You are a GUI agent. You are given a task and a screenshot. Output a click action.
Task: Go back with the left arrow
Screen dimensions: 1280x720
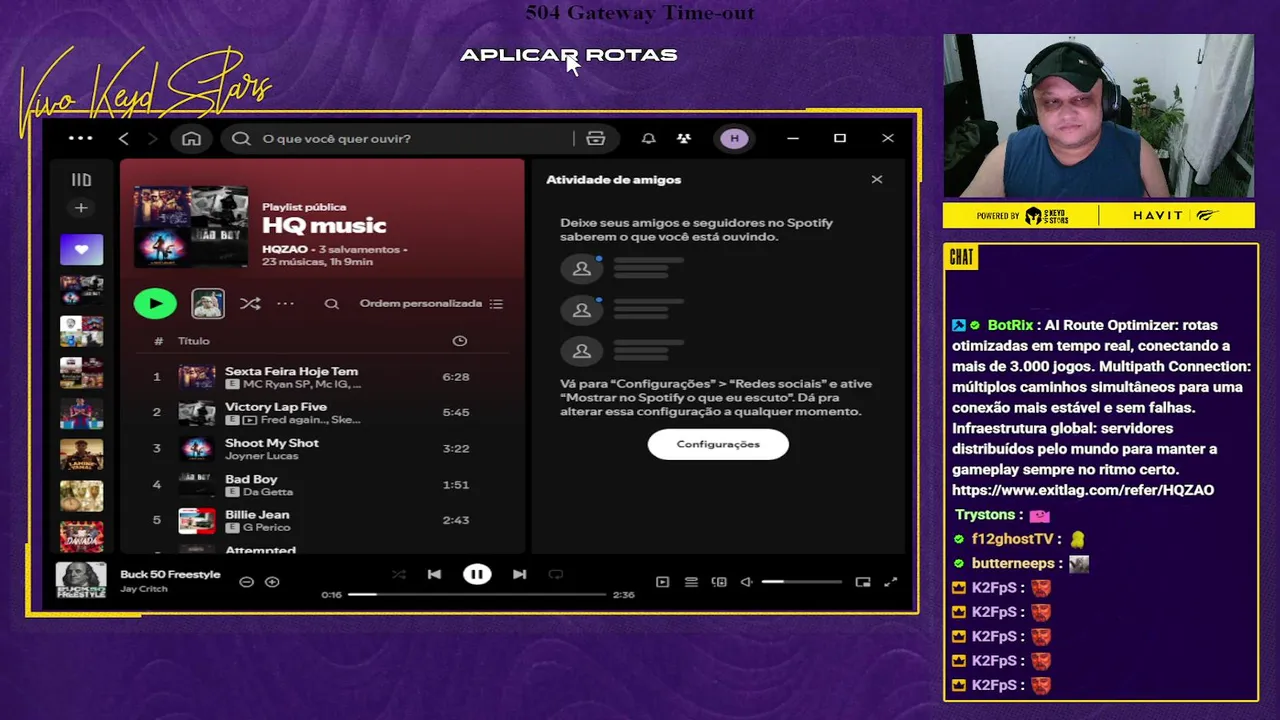pos(124,138)
